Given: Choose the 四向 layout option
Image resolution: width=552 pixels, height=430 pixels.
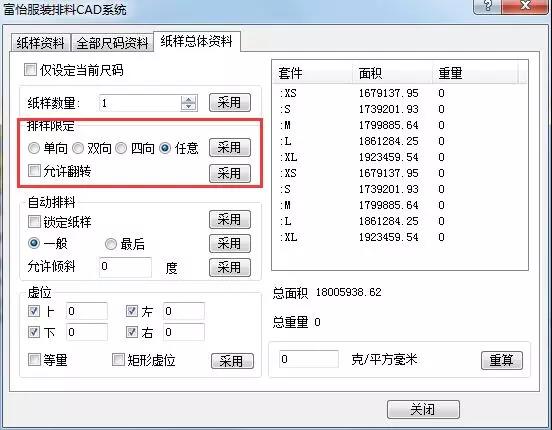Looking at the screenshot, I should [121, 148].
